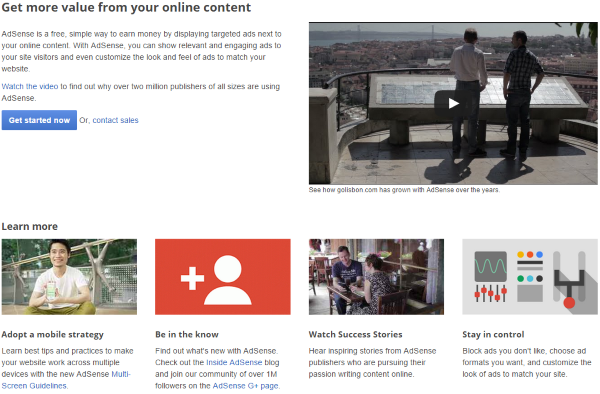
Task: Click the Get more value from your online content heading
Action: pos(126,7)
